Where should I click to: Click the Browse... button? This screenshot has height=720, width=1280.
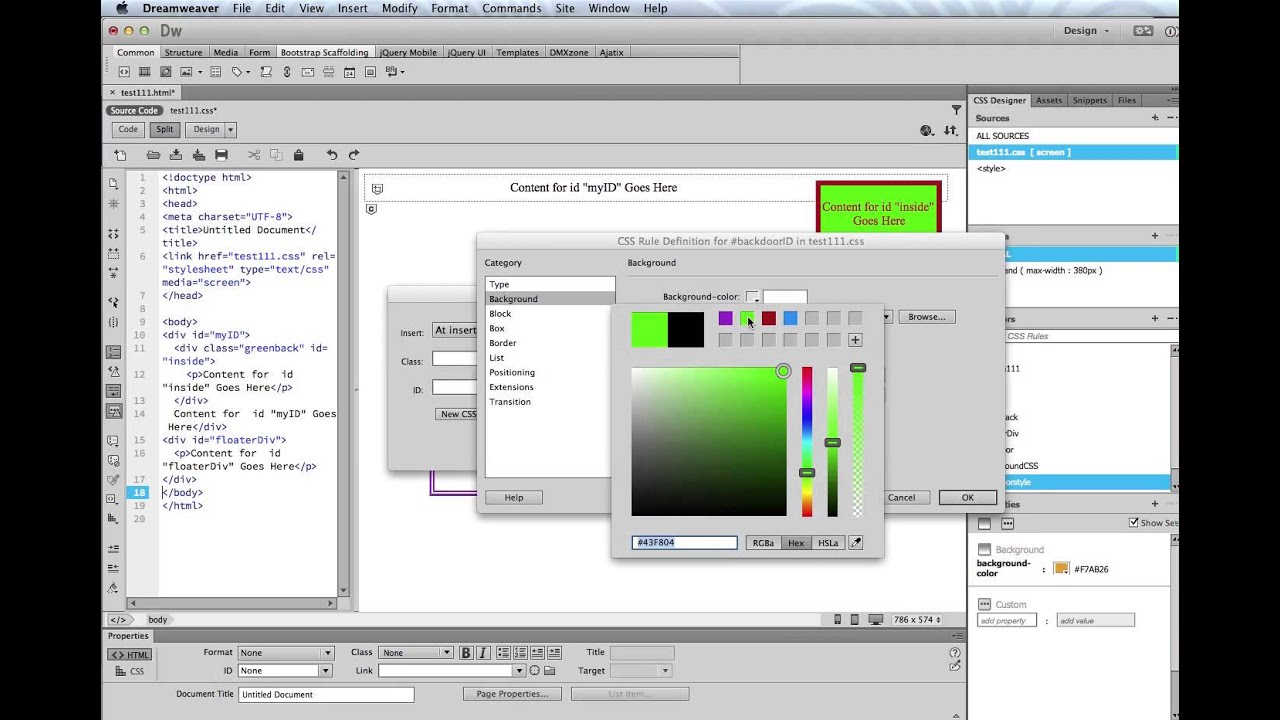coord(926,317)
